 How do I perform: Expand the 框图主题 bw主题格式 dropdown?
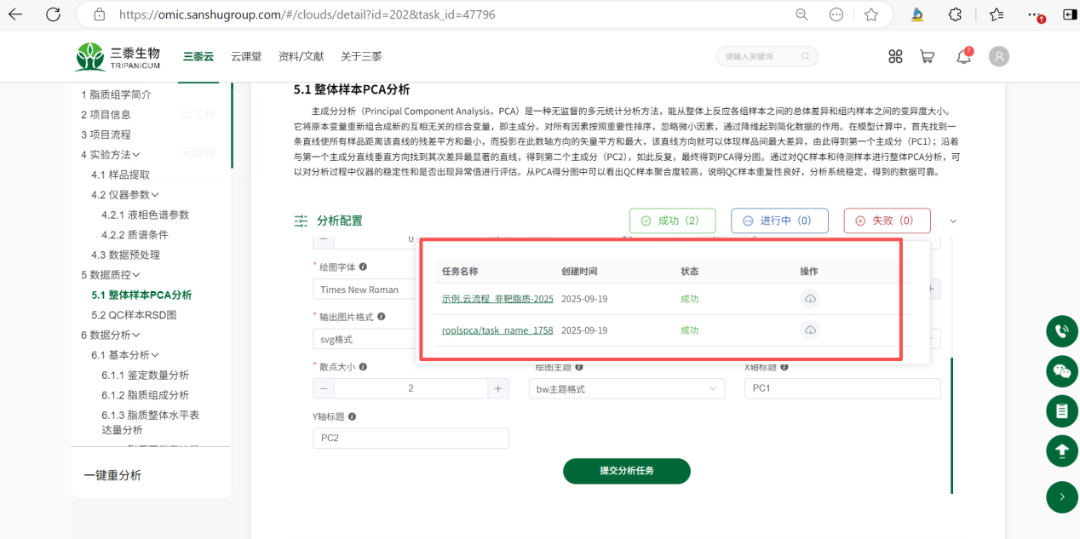point(629,389)
